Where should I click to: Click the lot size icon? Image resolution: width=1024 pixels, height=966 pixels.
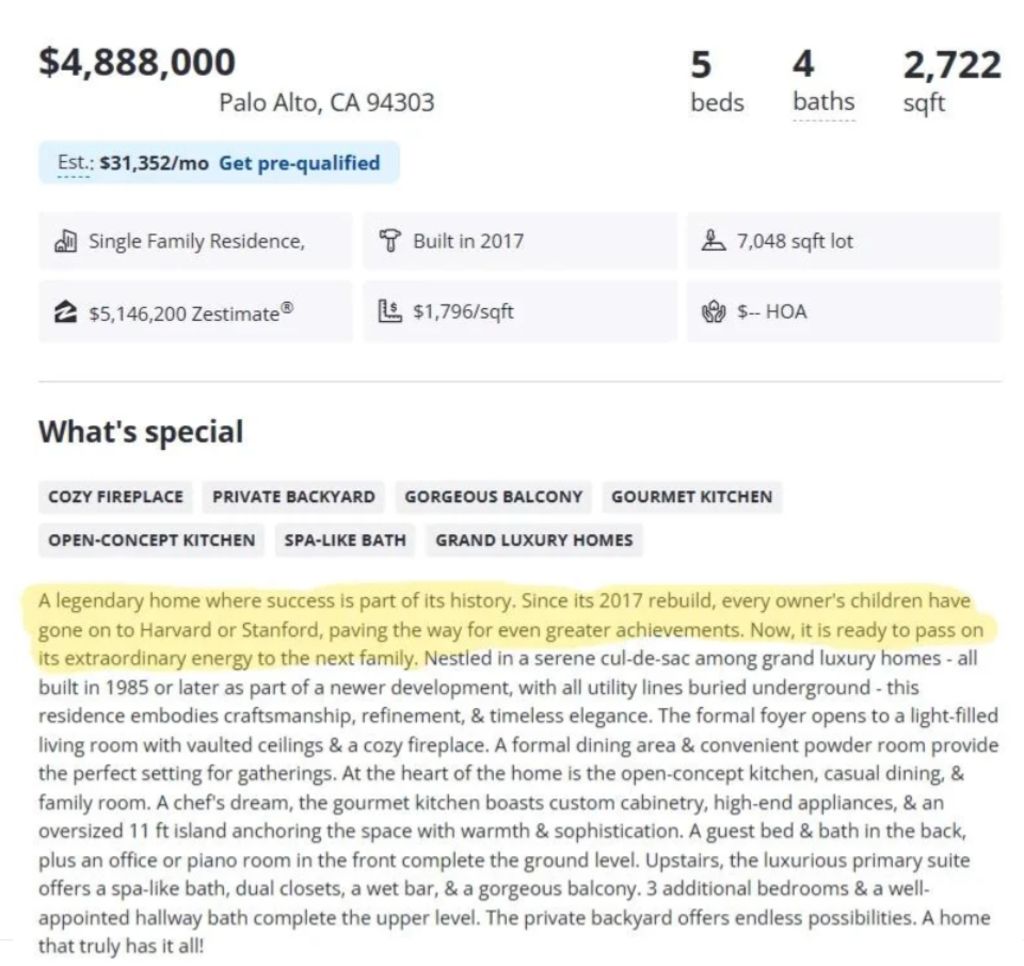click(714, 241)
